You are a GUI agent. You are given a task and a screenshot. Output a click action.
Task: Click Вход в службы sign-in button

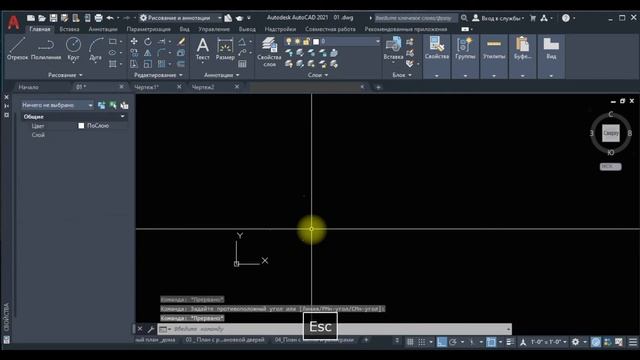(498, 18)
